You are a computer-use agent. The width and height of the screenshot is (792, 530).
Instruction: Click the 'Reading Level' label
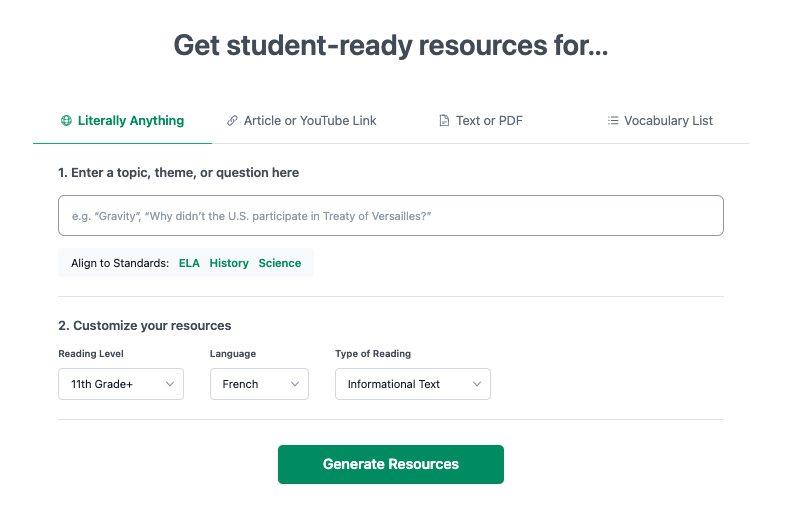pyautogui.click(x=91, y=354)
